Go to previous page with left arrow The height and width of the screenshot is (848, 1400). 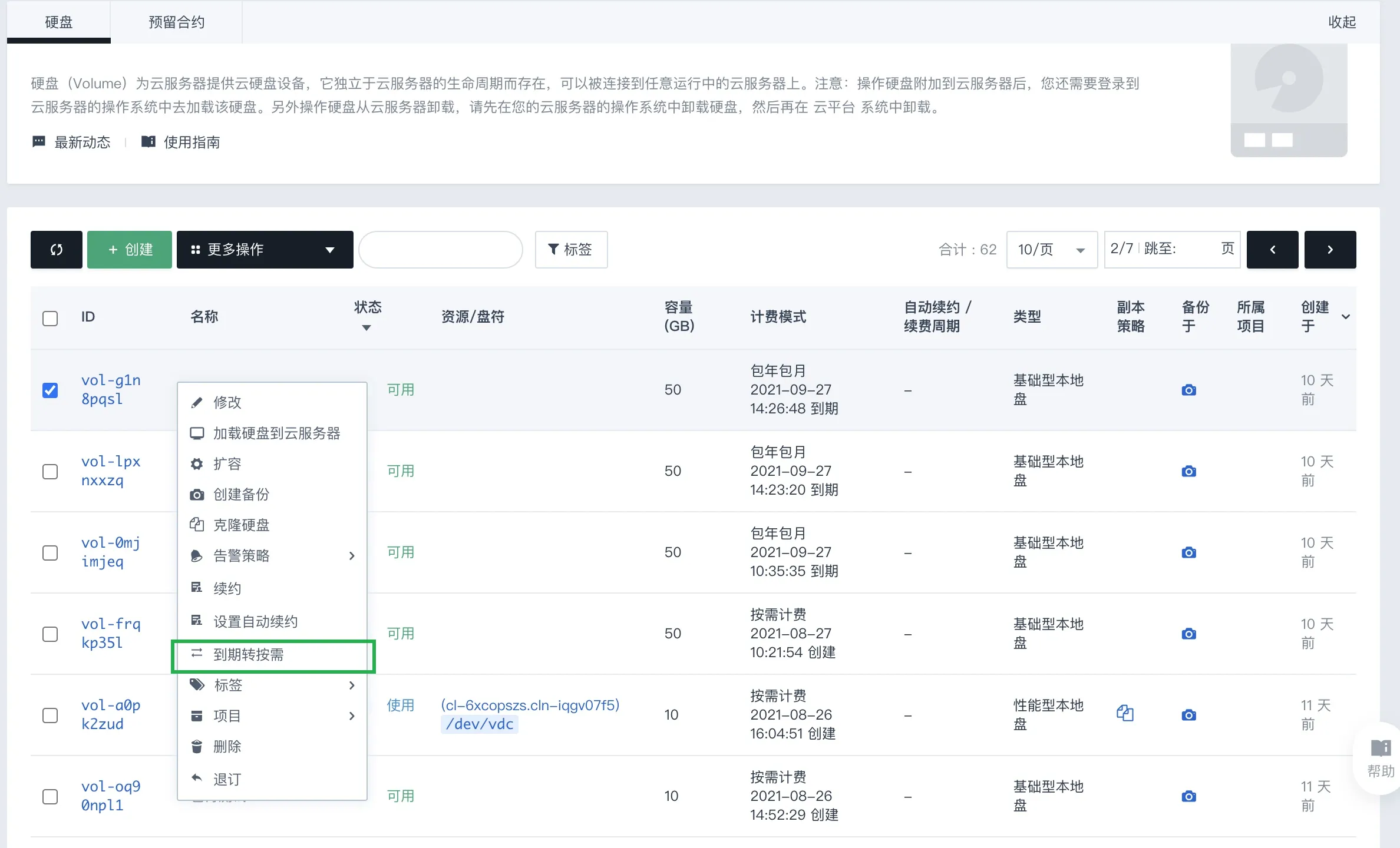1272,250
